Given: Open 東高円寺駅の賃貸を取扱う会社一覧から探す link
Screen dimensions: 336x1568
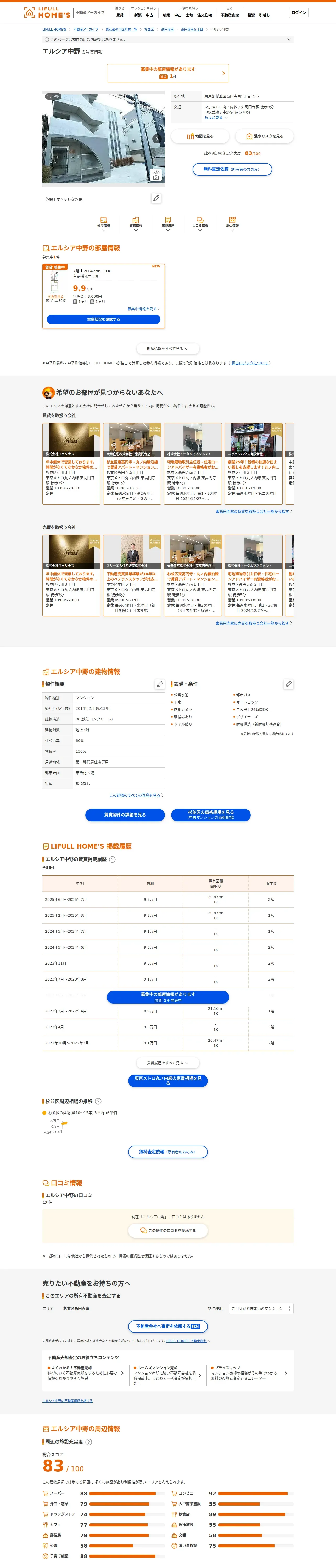Looking at the screenshot, I should tap(254, 511).
